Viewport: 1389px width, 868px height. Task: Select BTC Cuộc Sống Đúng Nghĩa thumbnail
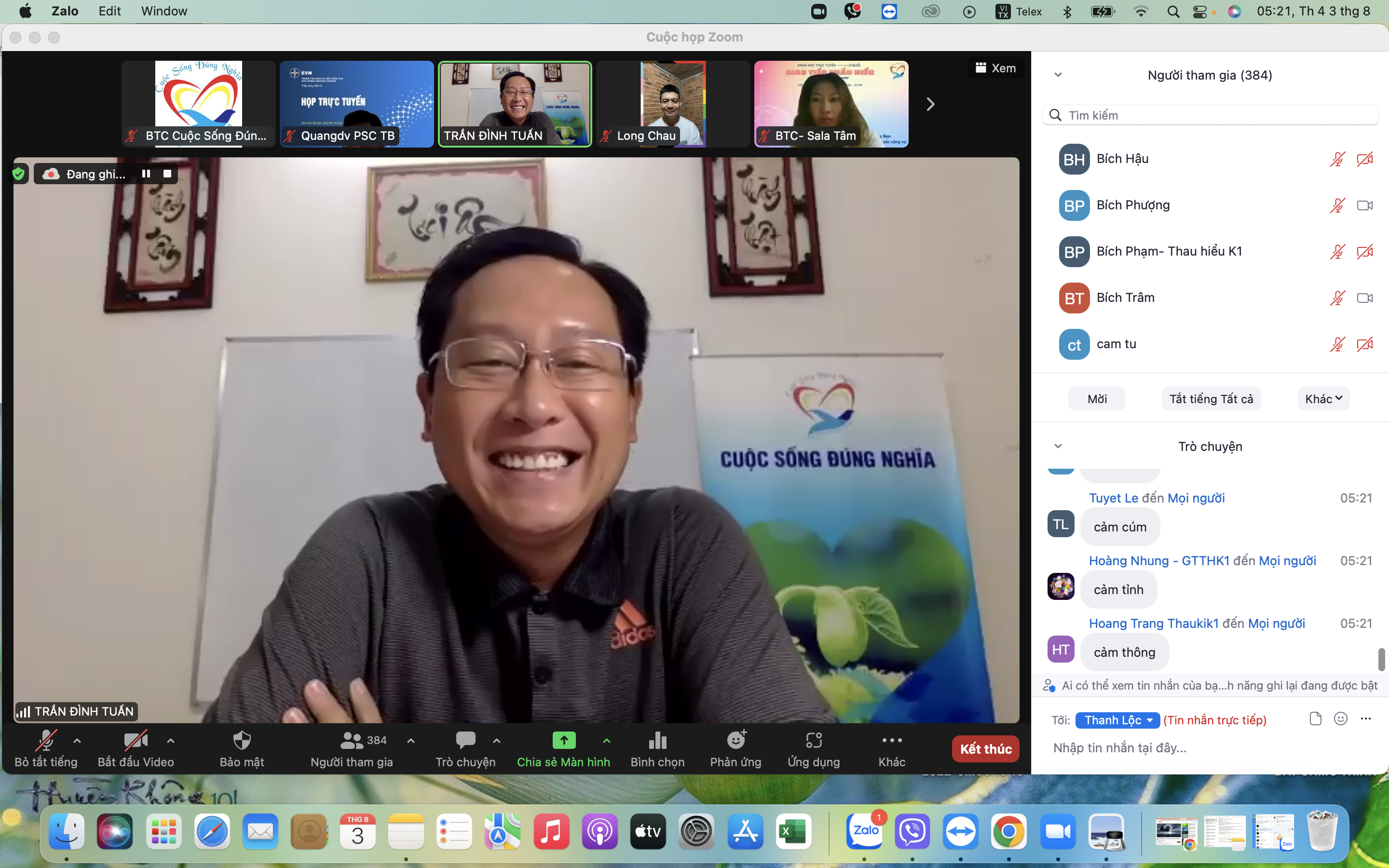click(199, 104)
